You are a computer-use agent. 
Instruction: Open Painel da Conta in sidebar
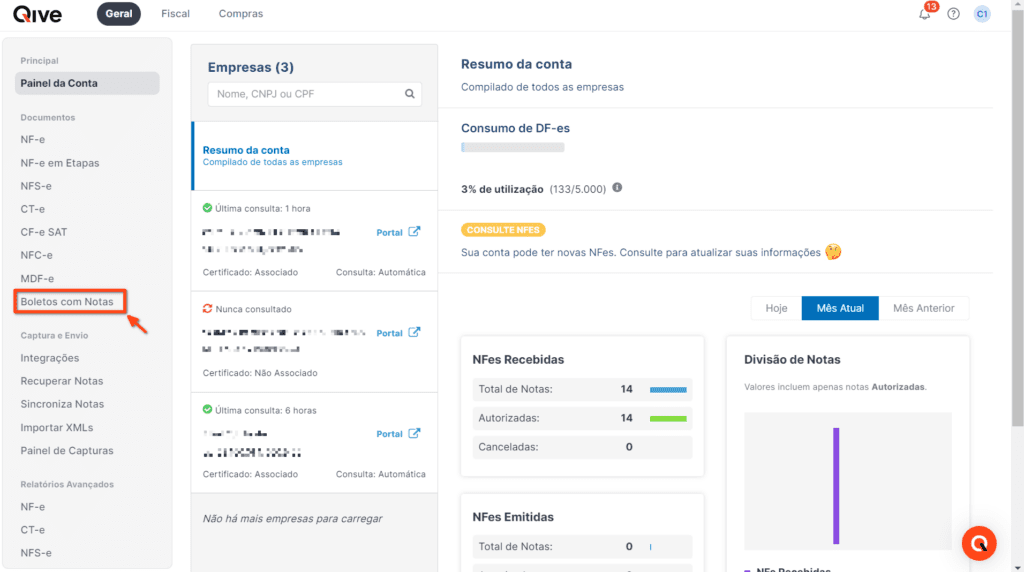87,83
